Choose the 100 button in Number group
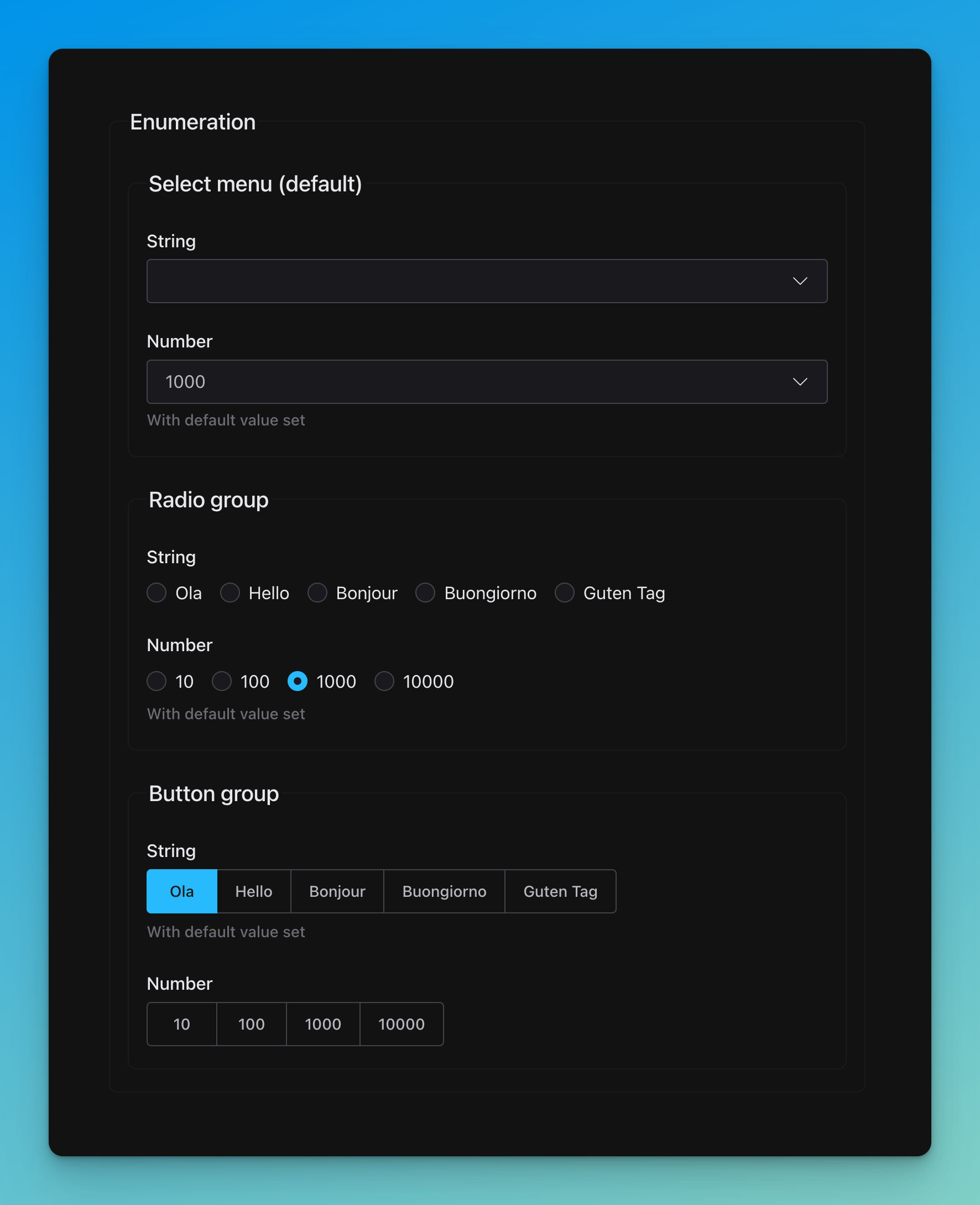Viewport: 980px width, 1205px height. 252,1024
